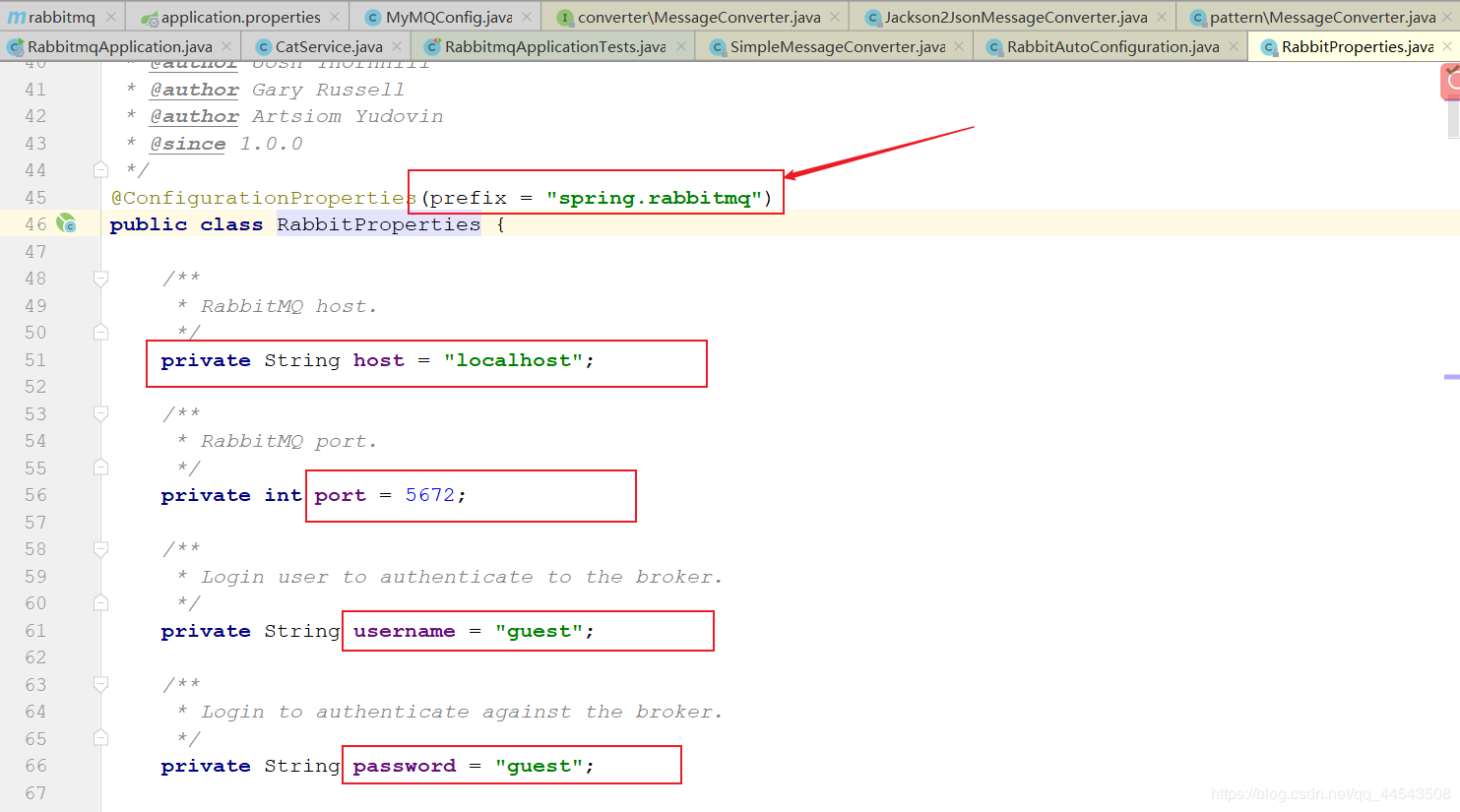Click the host field name

379,360
